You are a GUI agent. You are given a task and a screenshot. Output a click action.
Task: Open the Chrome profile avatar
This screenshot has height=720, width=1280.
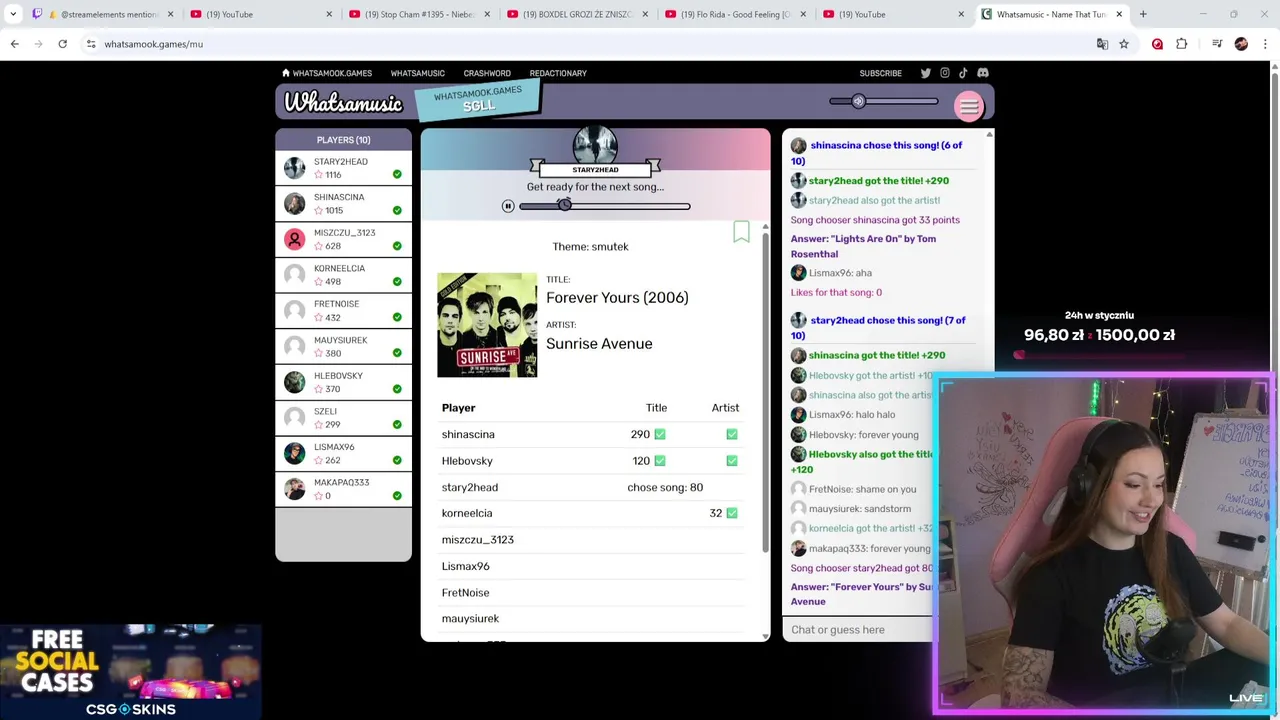[x=1241, y=44]
